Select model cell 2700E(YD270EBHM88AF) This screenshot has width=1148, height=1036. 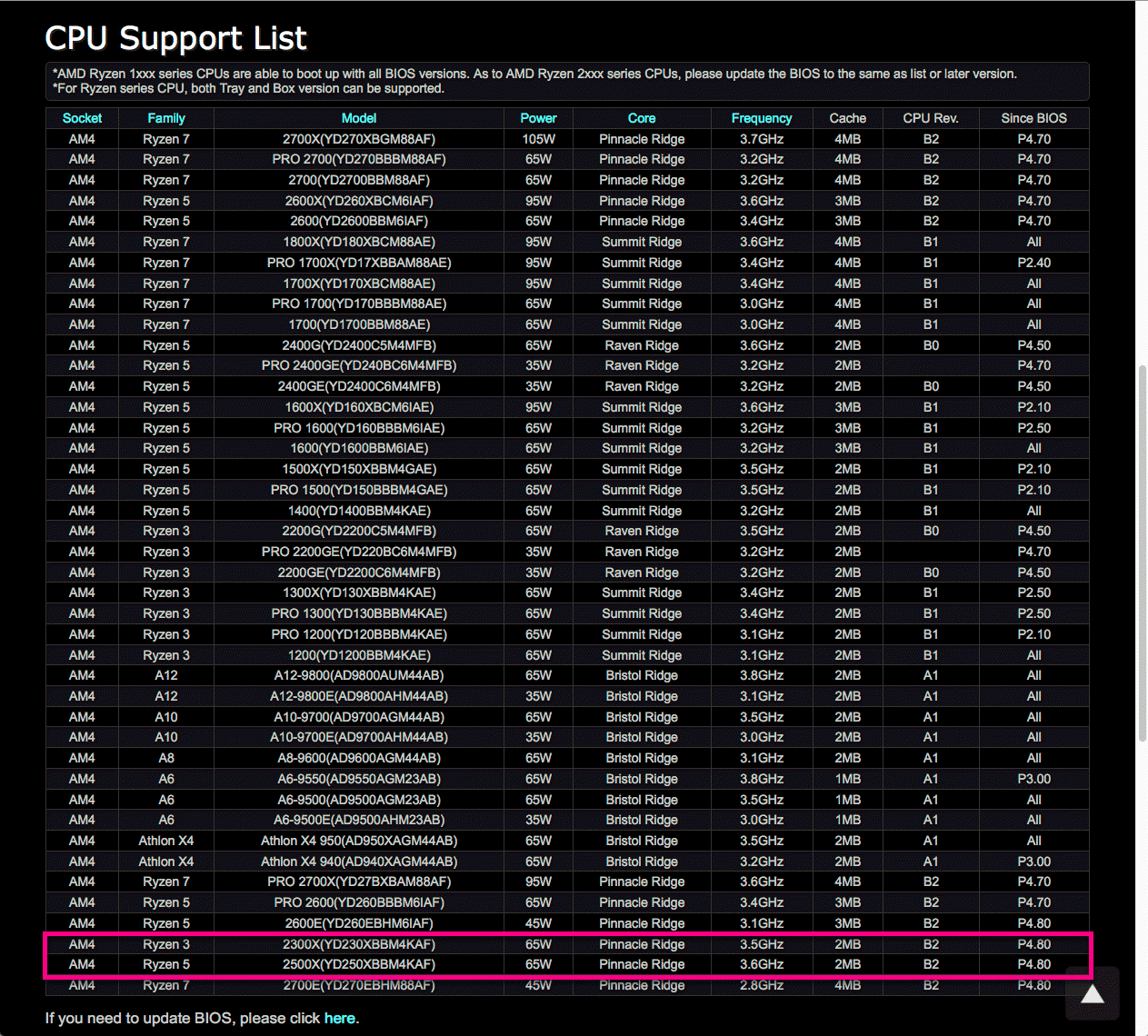[359, 985]
